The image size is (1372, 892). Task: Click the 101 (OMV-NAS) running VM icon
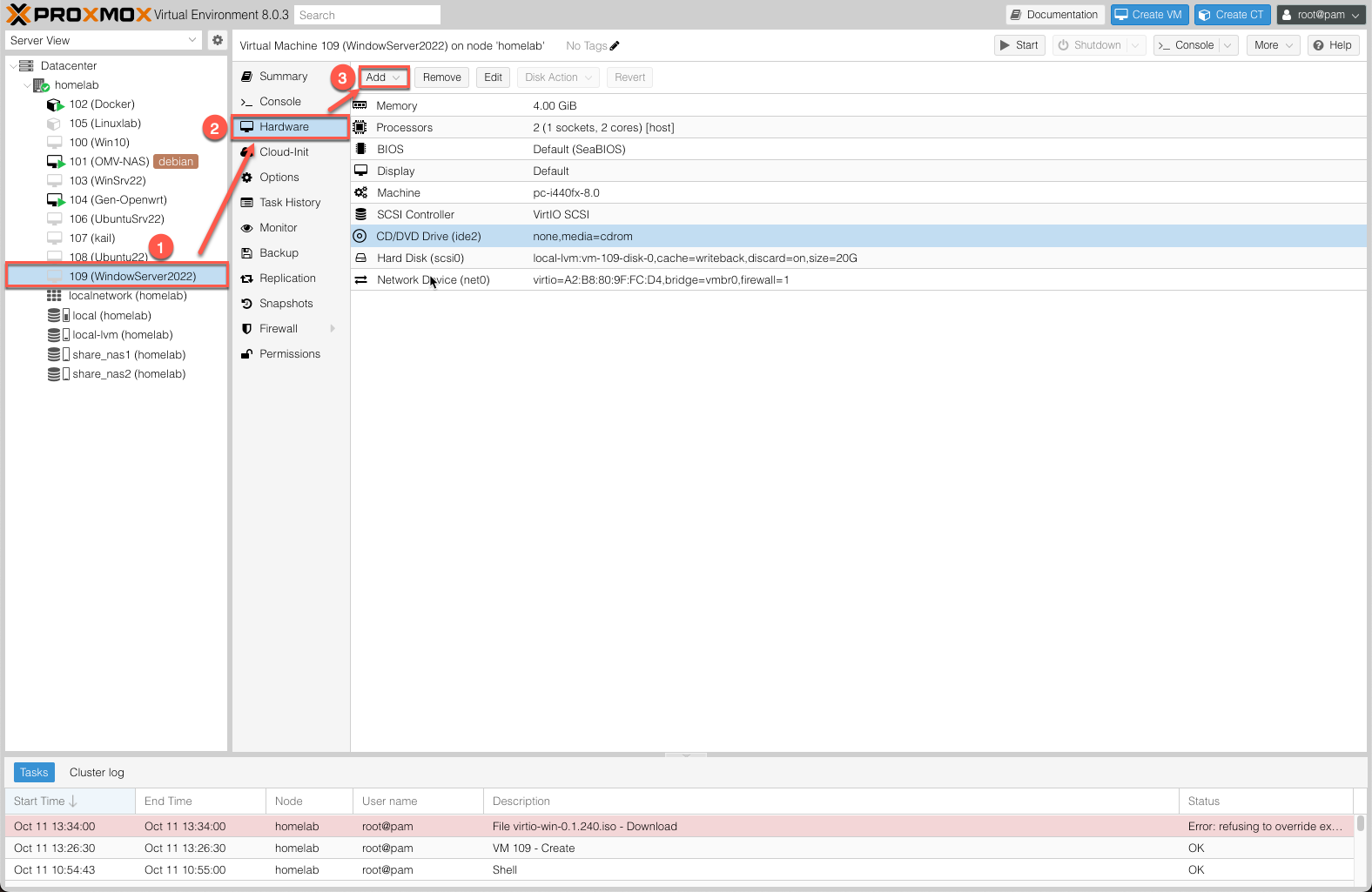[55, 162]
